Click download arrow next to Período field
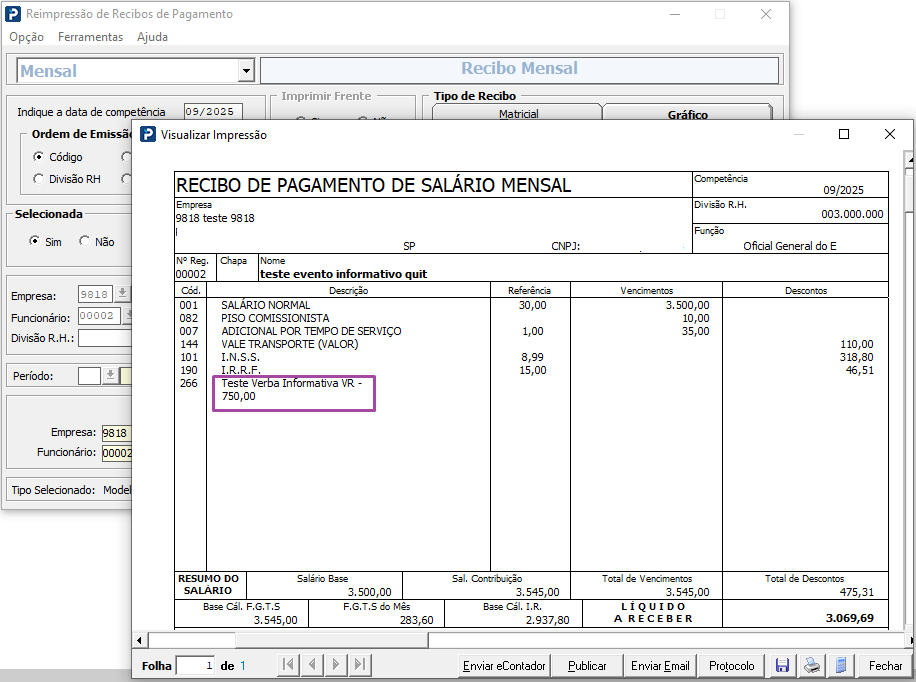The image size is (916, 682). 110,376
